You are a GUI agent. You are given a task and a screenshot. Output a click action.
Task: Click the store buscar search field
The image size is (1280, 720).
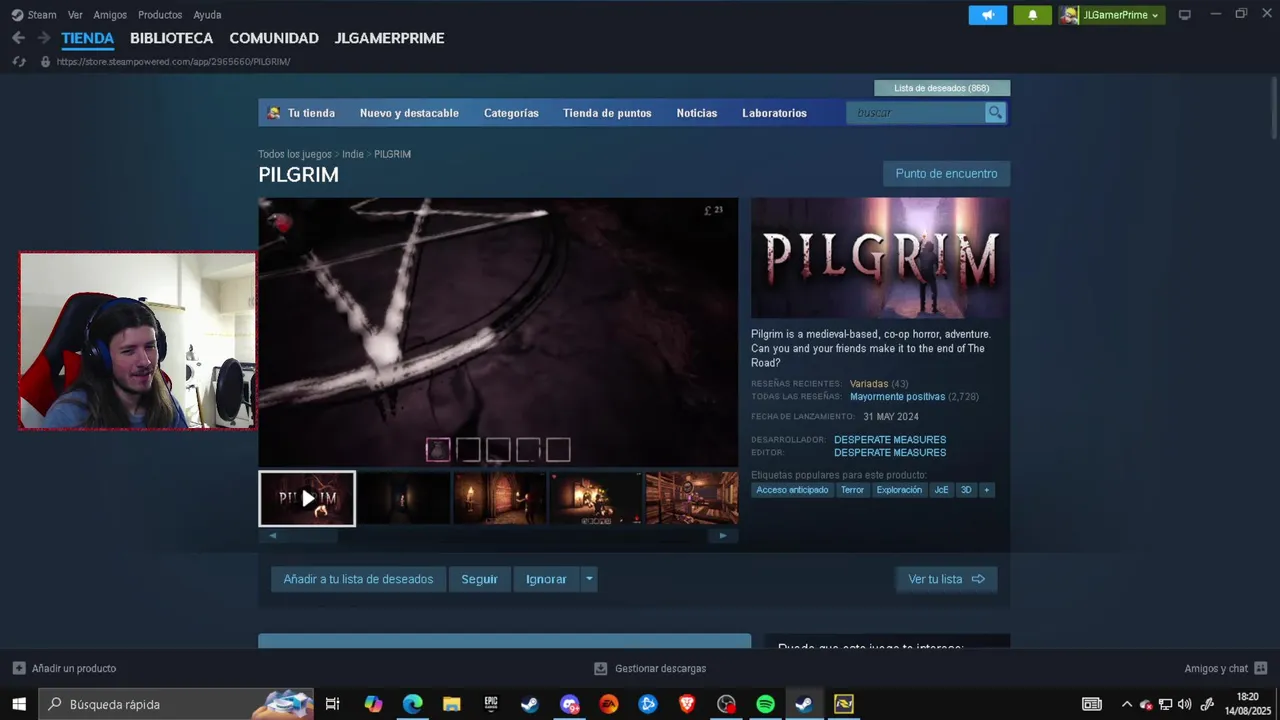point(916,113)
